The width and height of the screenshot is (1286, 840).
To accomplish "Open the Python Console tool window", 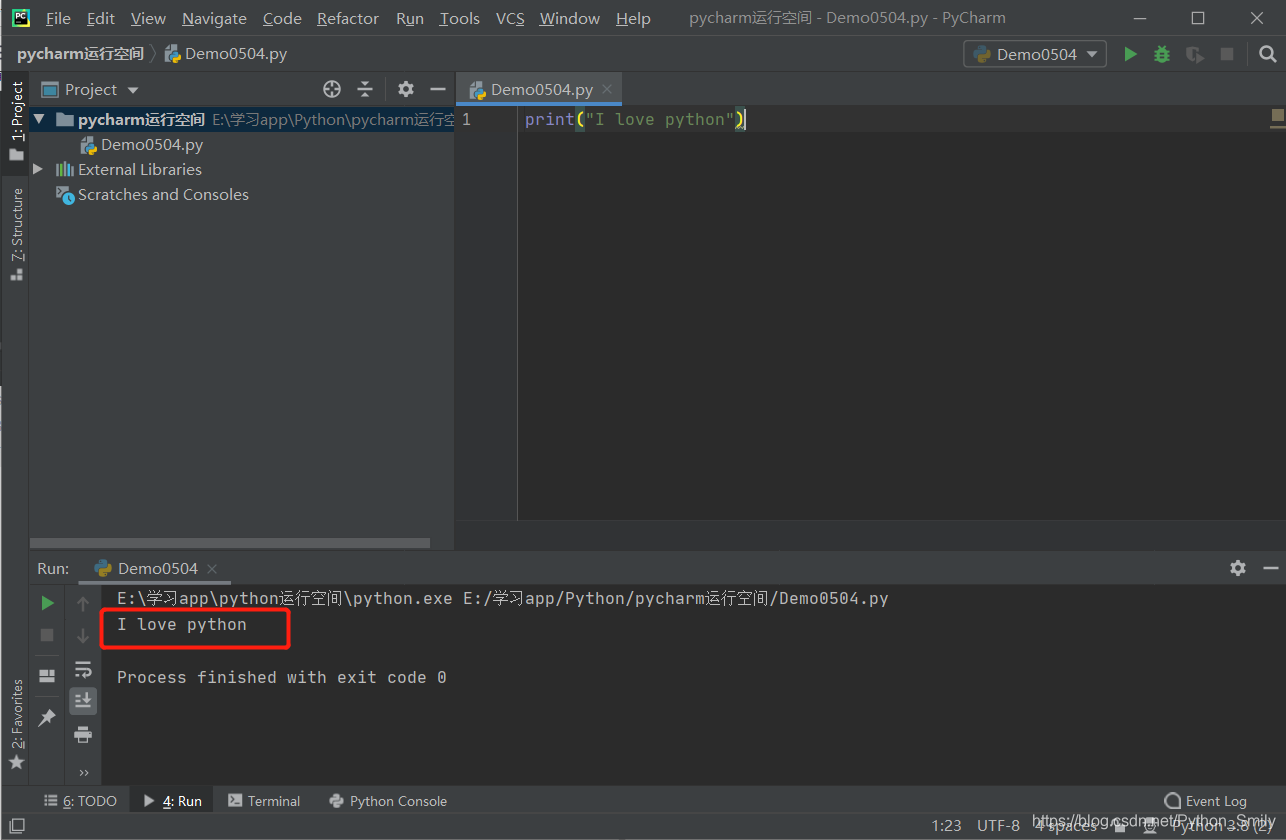I will (x=388, y=801).
